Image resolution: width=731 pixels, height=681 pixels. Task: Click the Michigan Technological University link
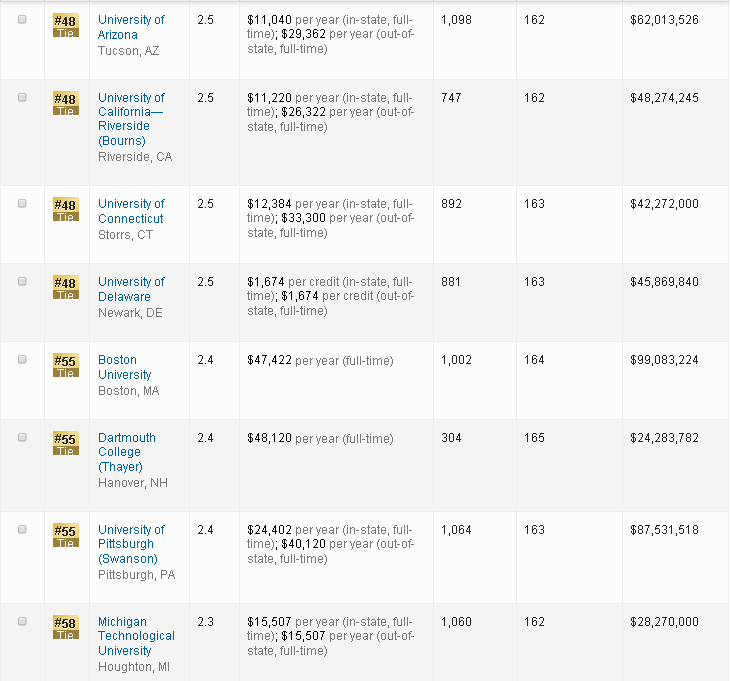coord(136,636)
